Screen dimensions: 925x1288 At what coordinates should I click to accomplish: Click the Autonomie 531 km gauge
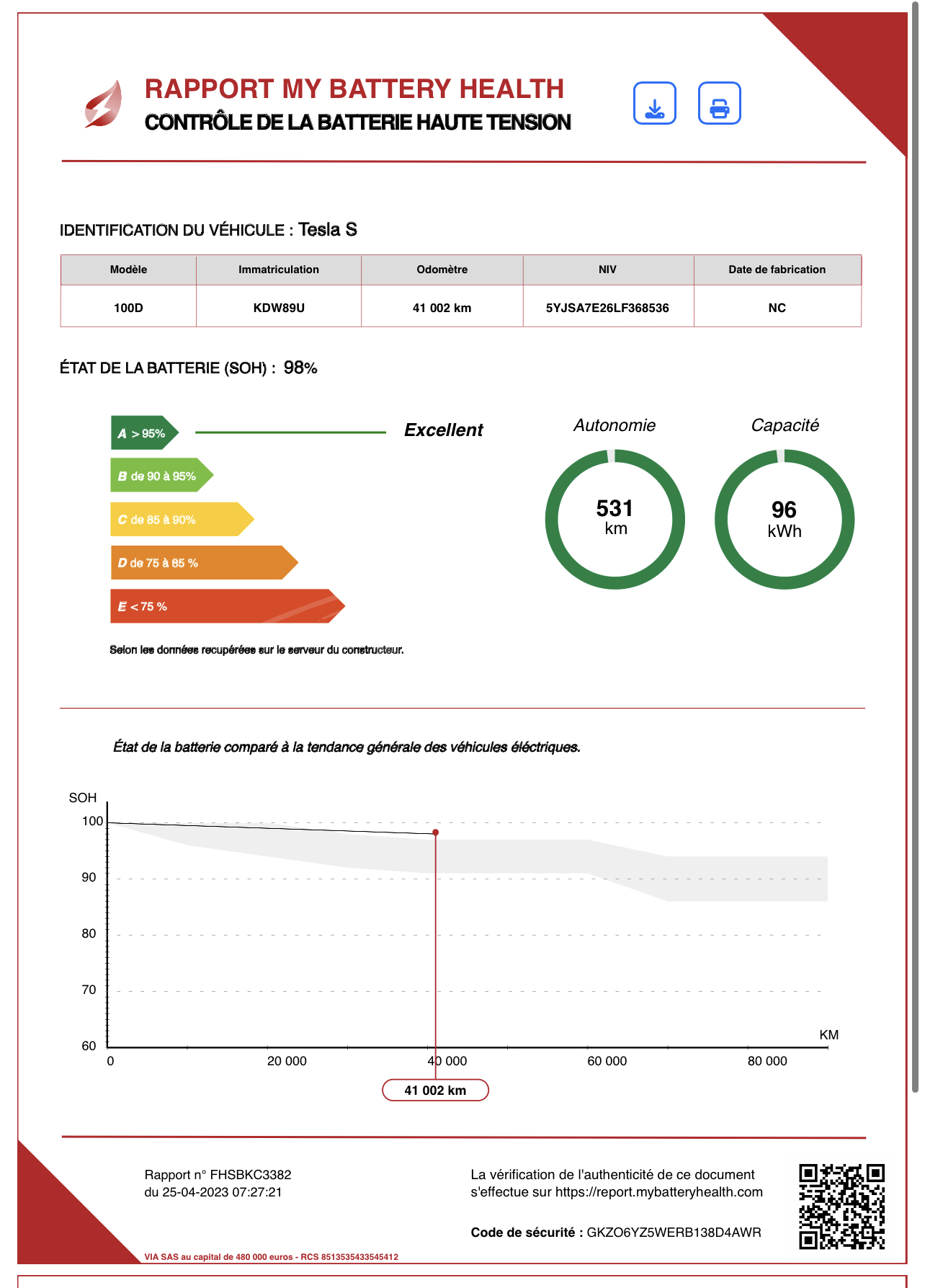tap(615, 519)
